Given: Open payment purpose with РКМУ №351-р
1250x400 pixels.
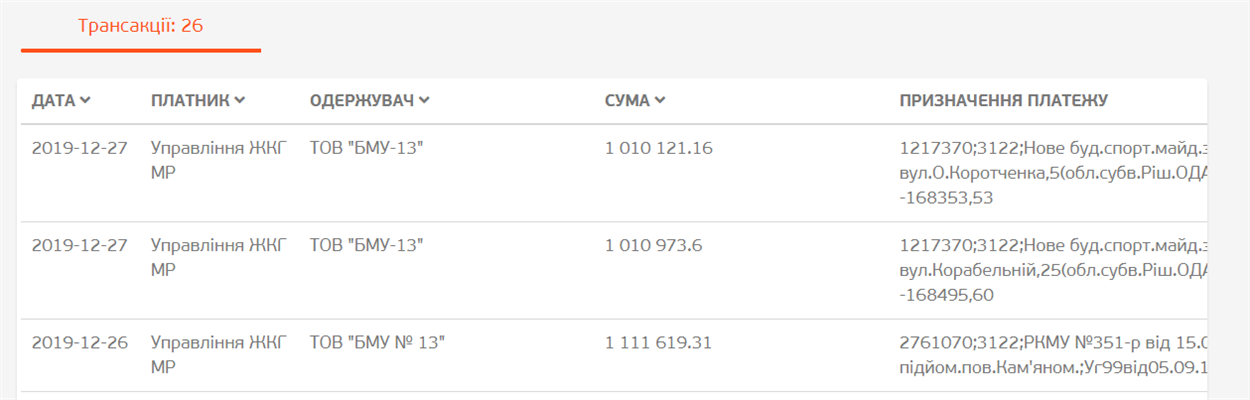Looking at the screenshot, I should coord(1055,355).
